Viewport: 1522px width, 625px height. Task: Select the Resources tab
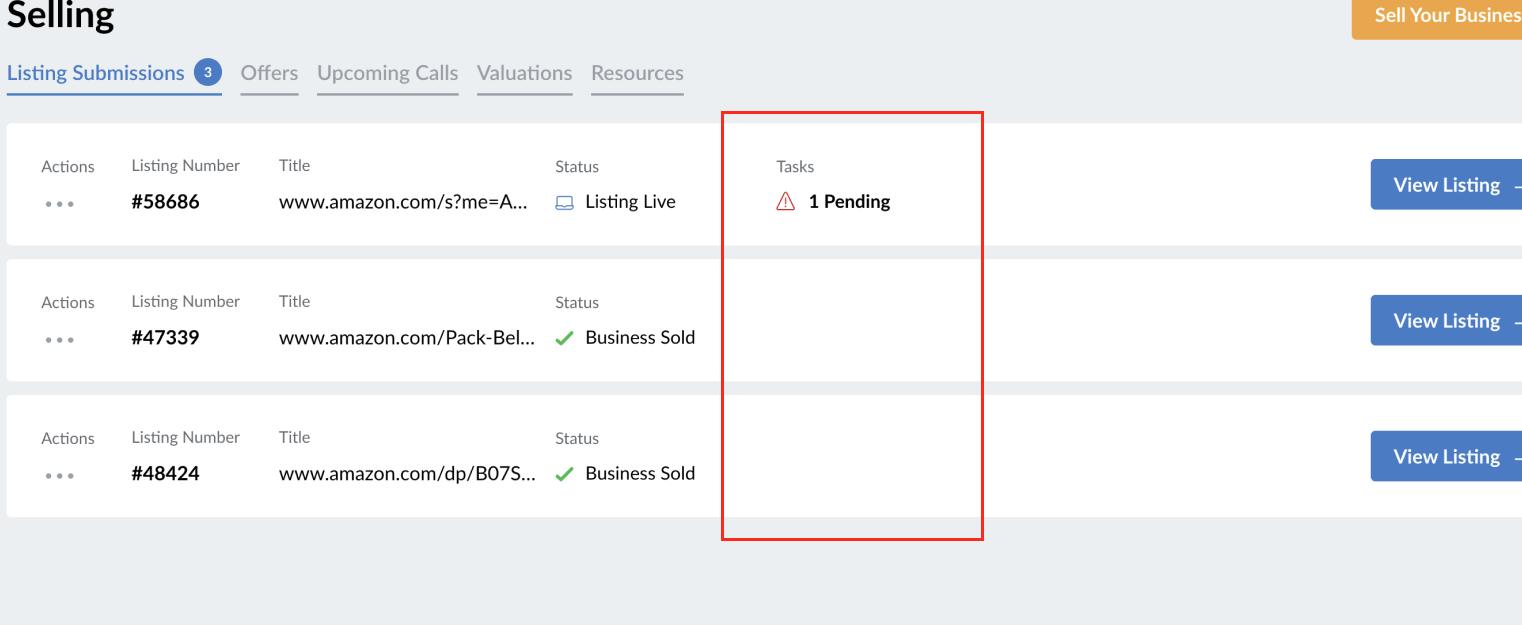click(637, 73)
